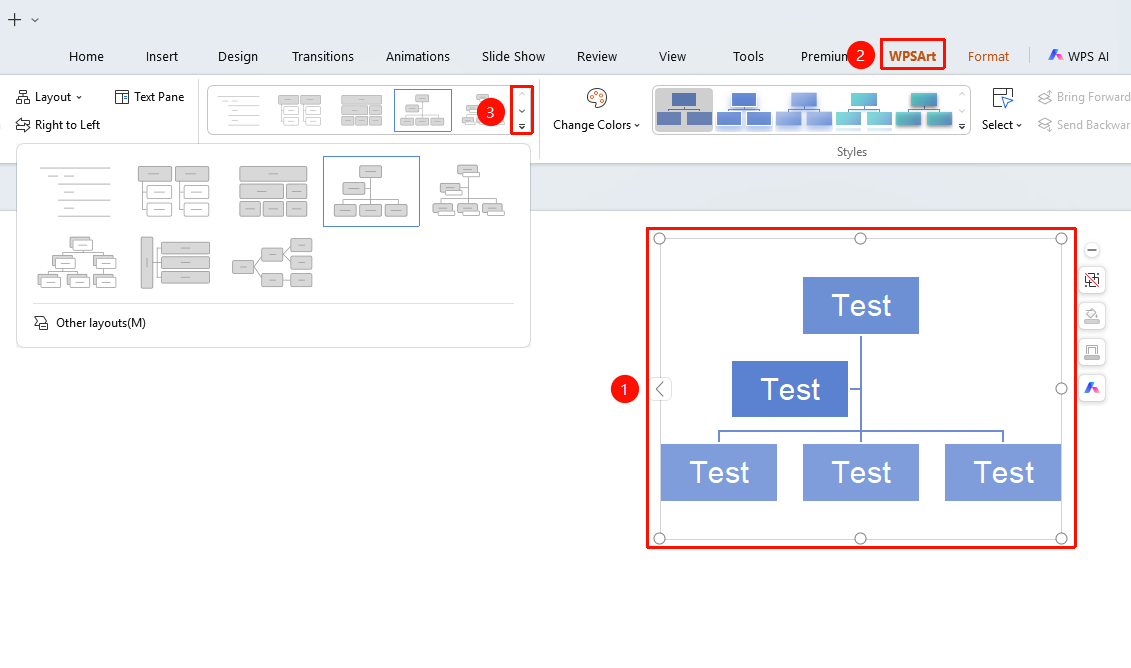This screenshot has height=668, width=1131.
Task: Select the WPSArt tab
Action: [x=912, y=56]
